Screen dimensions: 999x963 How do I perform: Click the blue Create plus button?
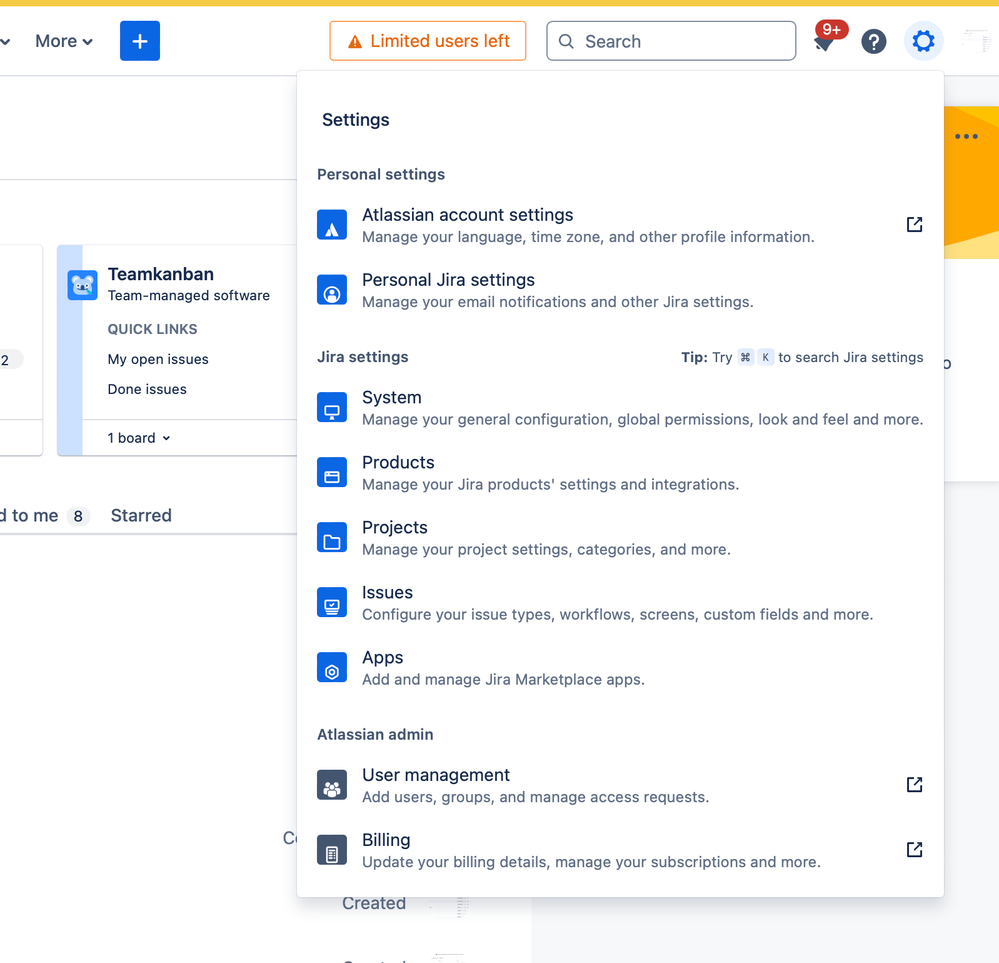point(140,41)
